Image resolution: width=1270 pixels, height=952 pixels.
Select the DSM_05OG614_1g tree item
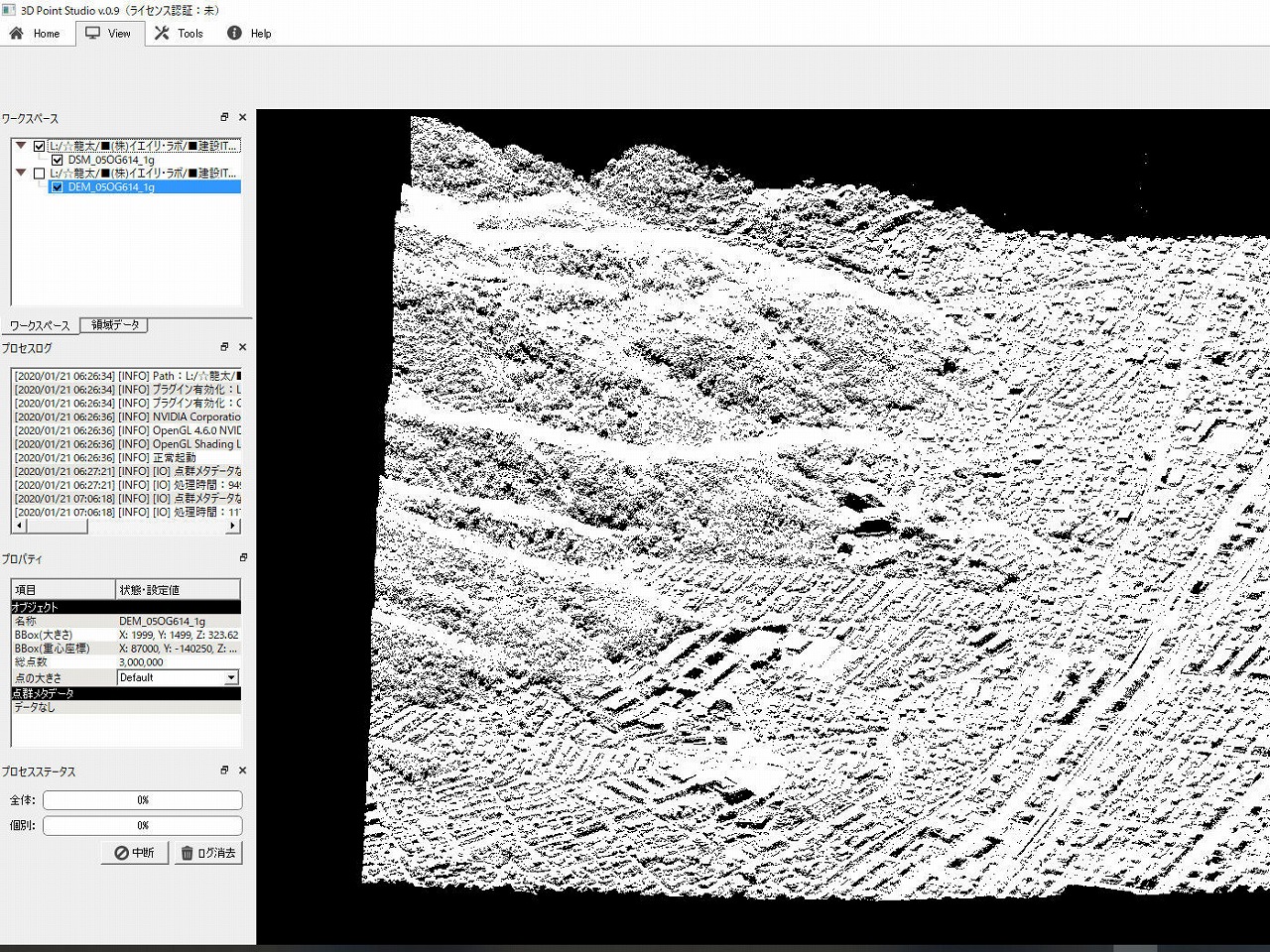(x=111, y=160)
